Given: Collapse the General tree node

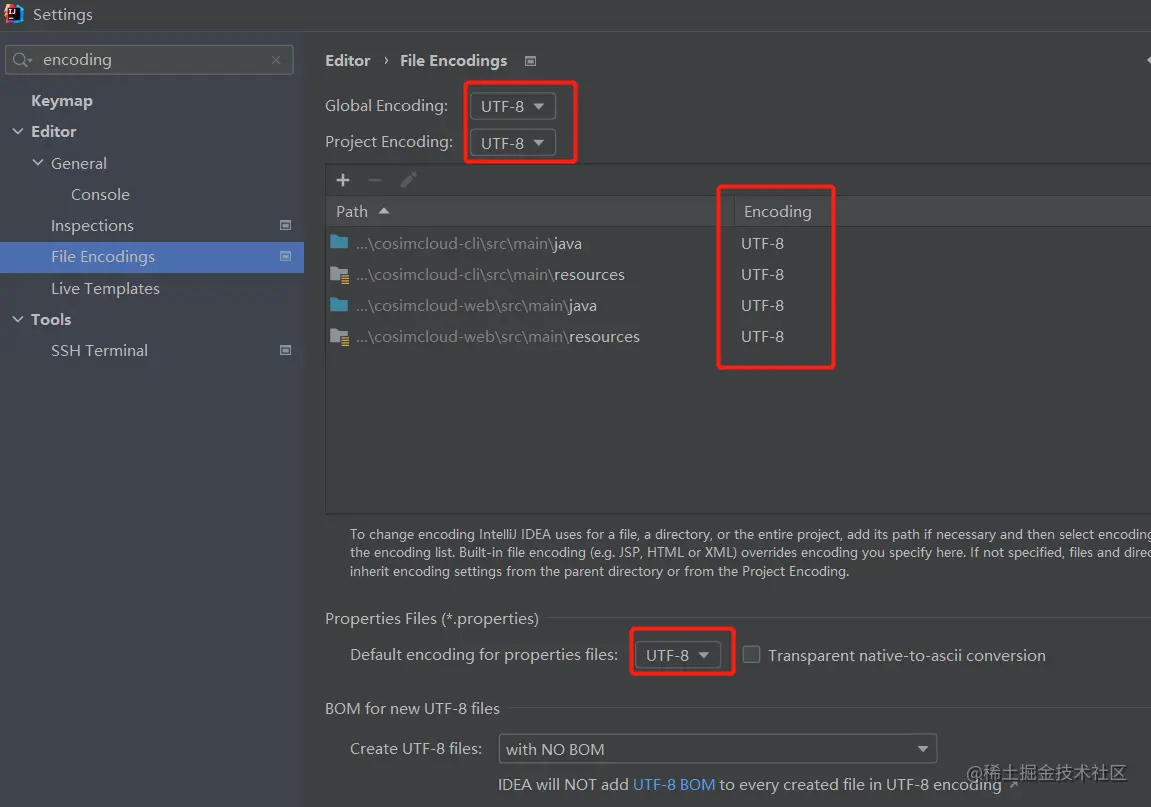Looking at the screenshot, I should [37, 163].
